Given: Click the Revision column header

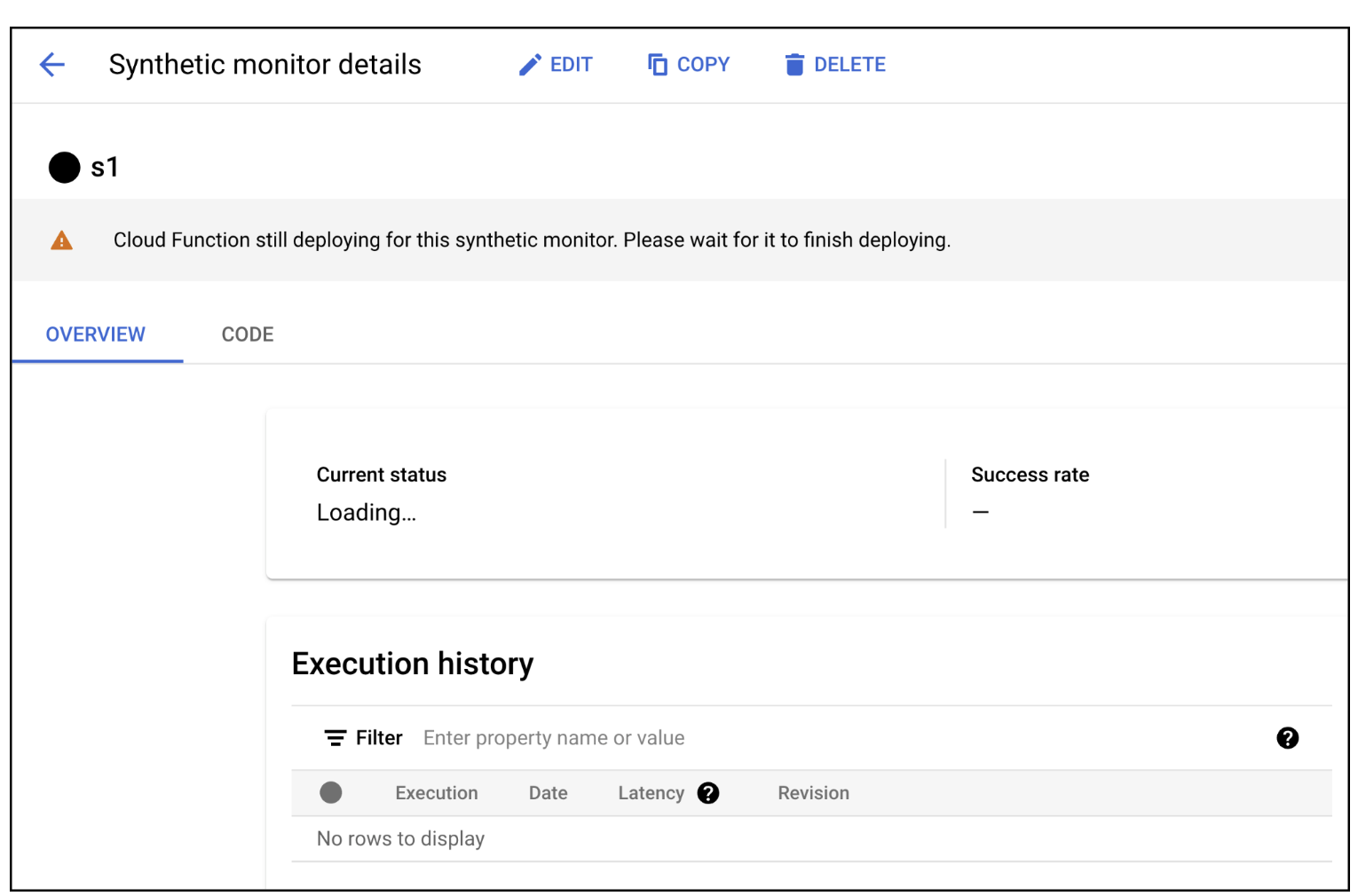Looking at the screenshot, I should point(813,793).
